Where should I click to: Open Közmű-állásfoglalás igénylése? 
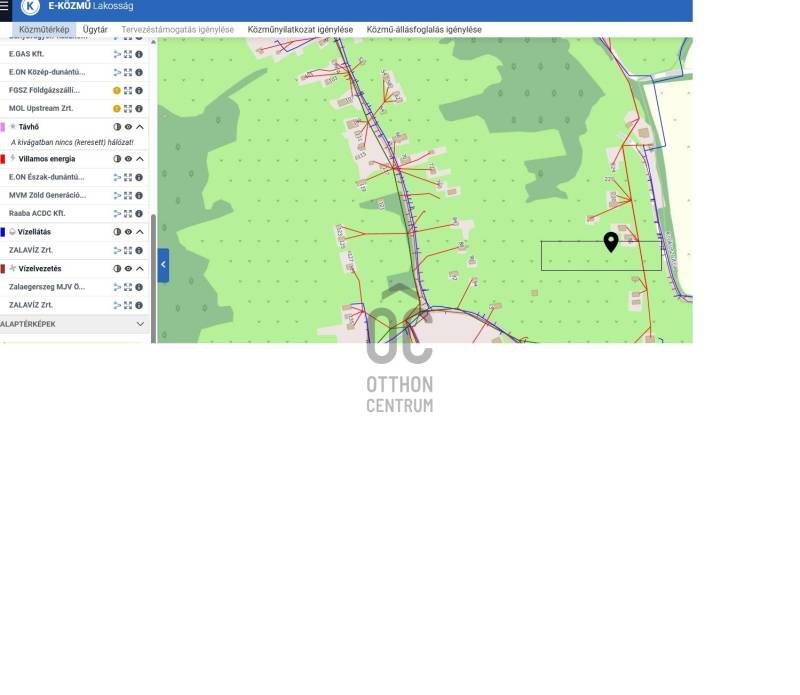click(424, 30)
